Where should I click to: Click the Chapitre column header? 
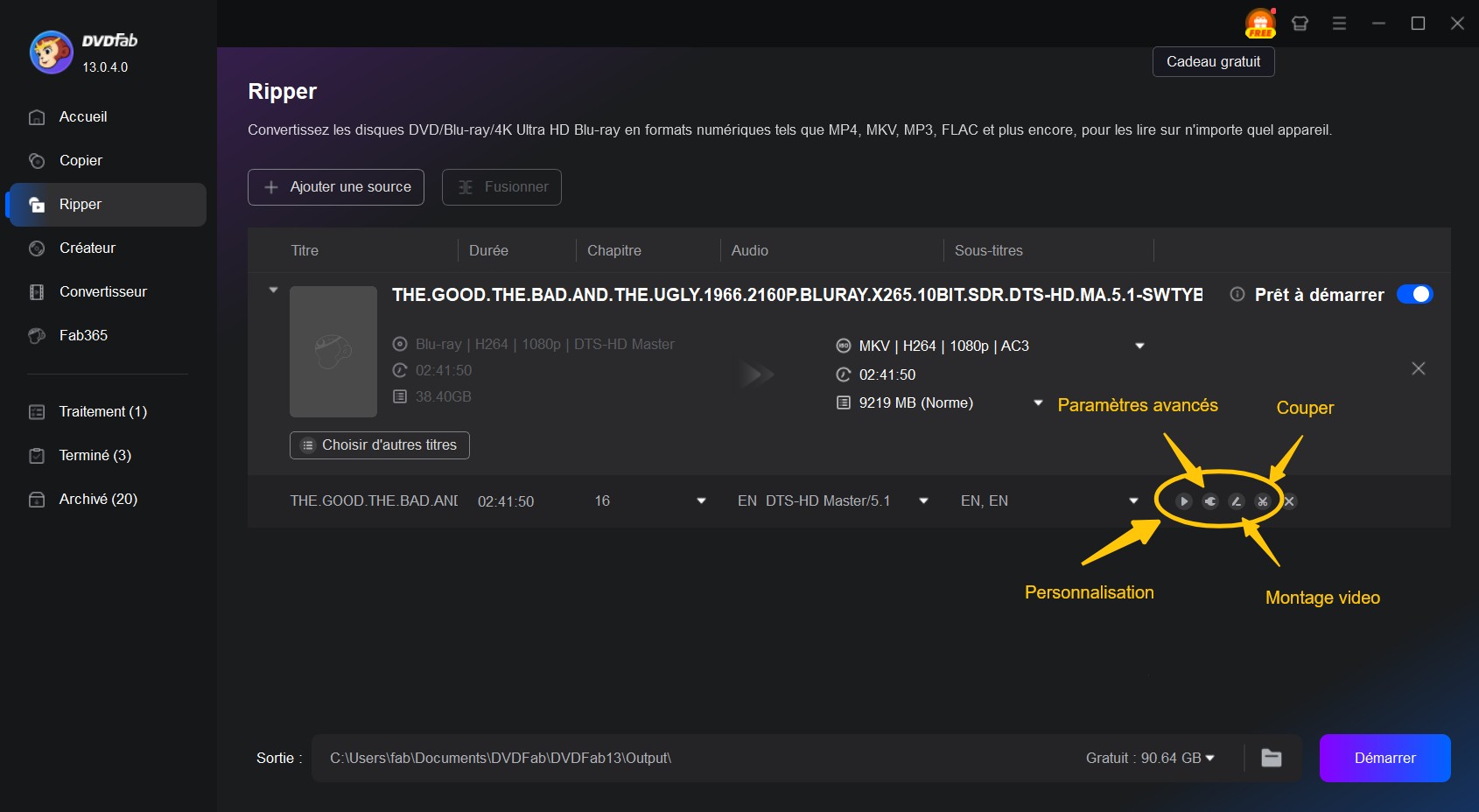click(x=614, y=251)
